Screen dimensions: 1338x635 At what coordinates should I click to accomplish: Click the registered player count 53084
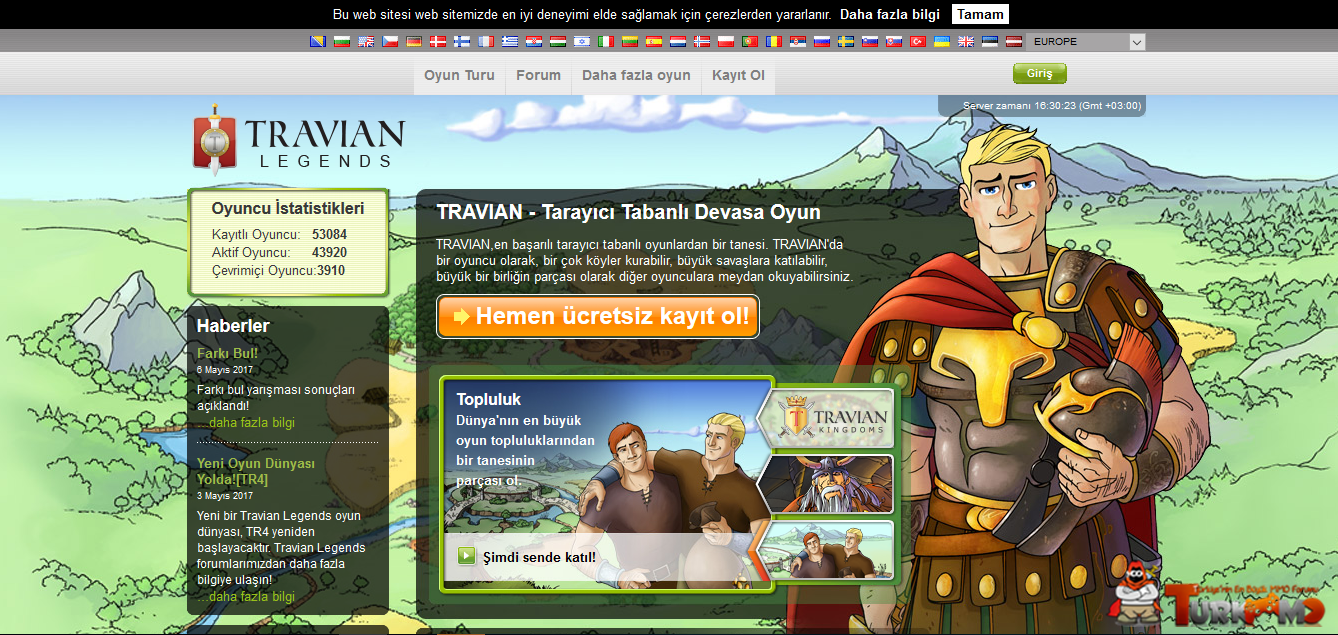[x=330, y=235]
